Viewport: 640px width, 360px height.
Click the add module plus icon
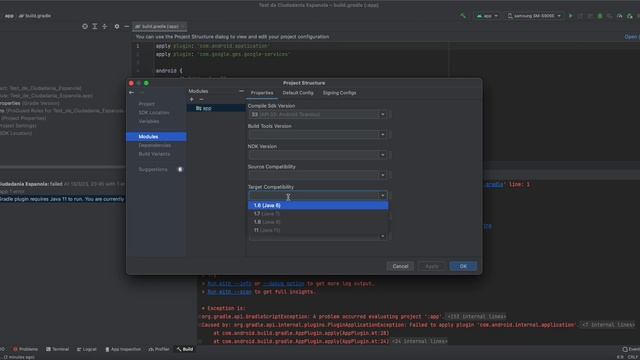coord(192,99)
